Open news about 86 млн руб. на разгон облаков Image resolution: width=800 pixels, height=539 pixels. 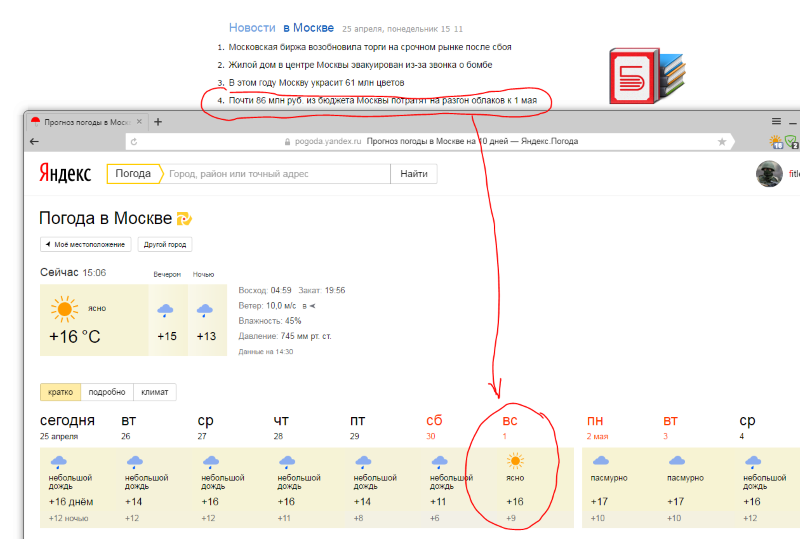click(x=383, y=101)
